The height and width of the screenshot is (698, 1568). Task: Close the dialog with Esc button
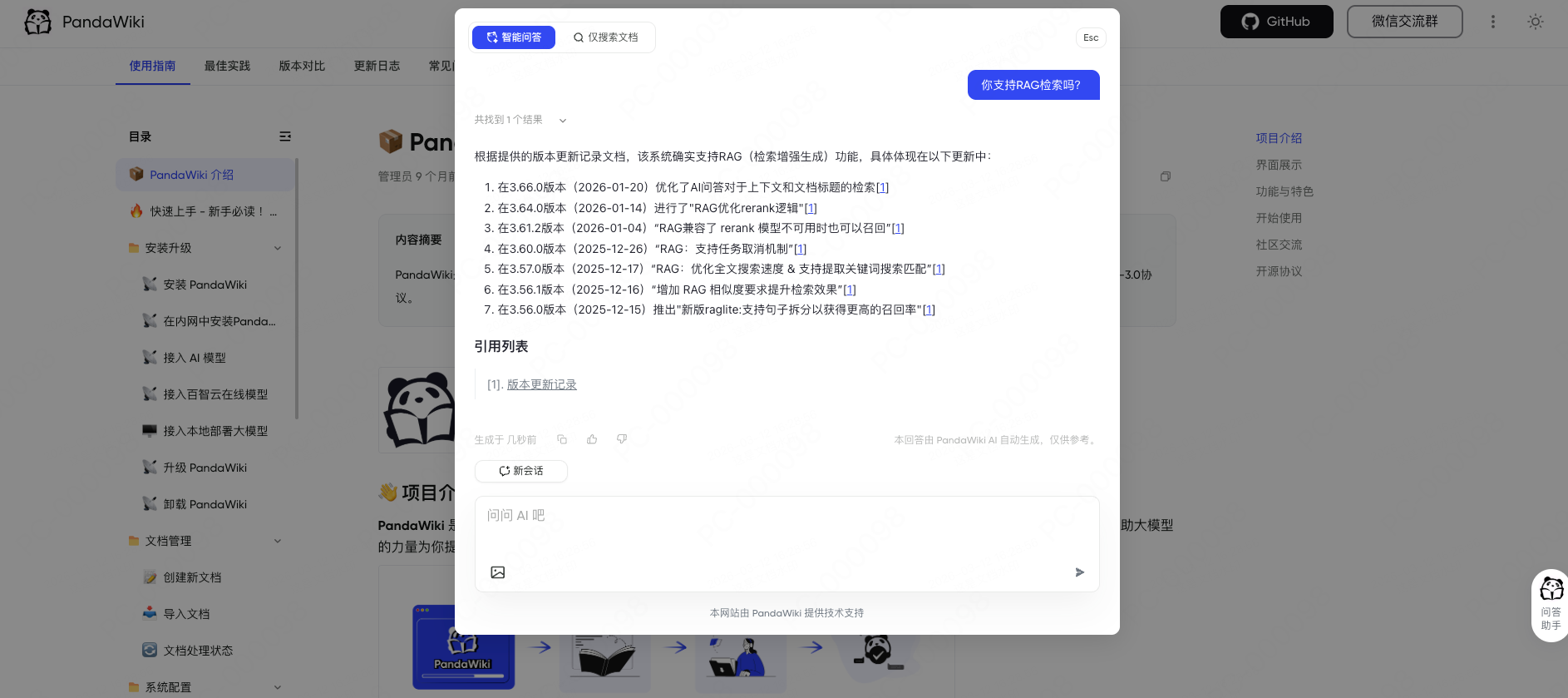[1091, 37]
